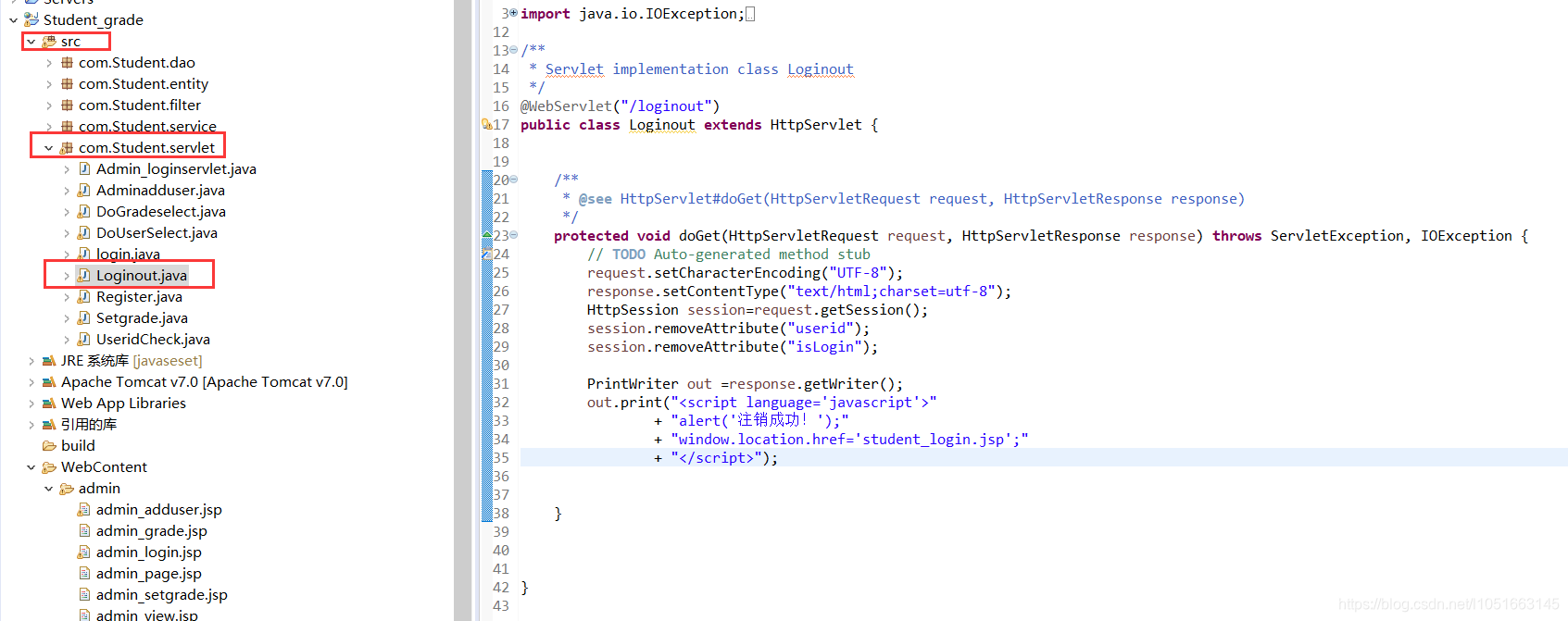Click the warning marker on line 17

487,125
